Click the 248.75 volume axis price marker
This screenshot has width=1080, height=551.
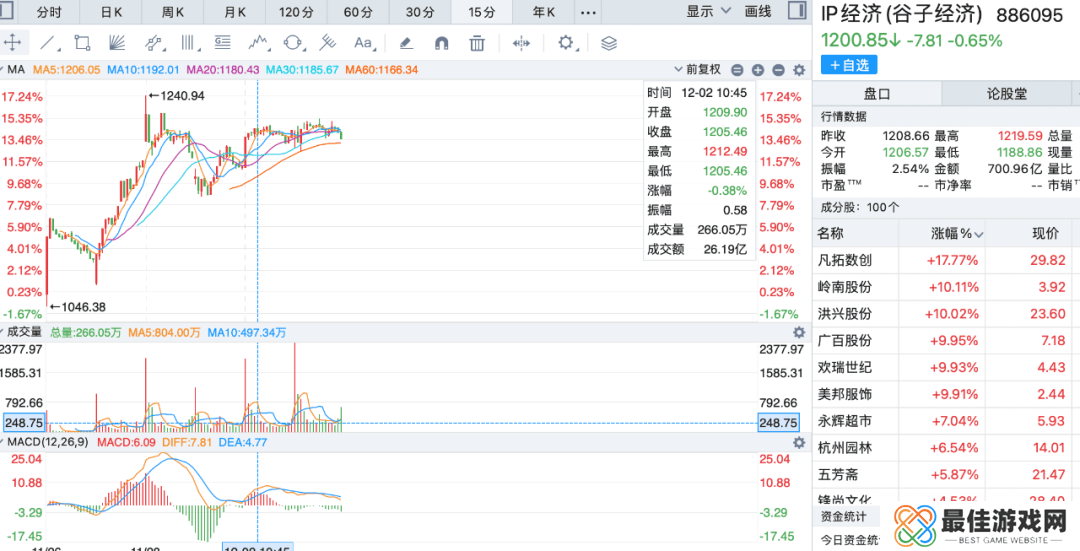pos(22,423)
